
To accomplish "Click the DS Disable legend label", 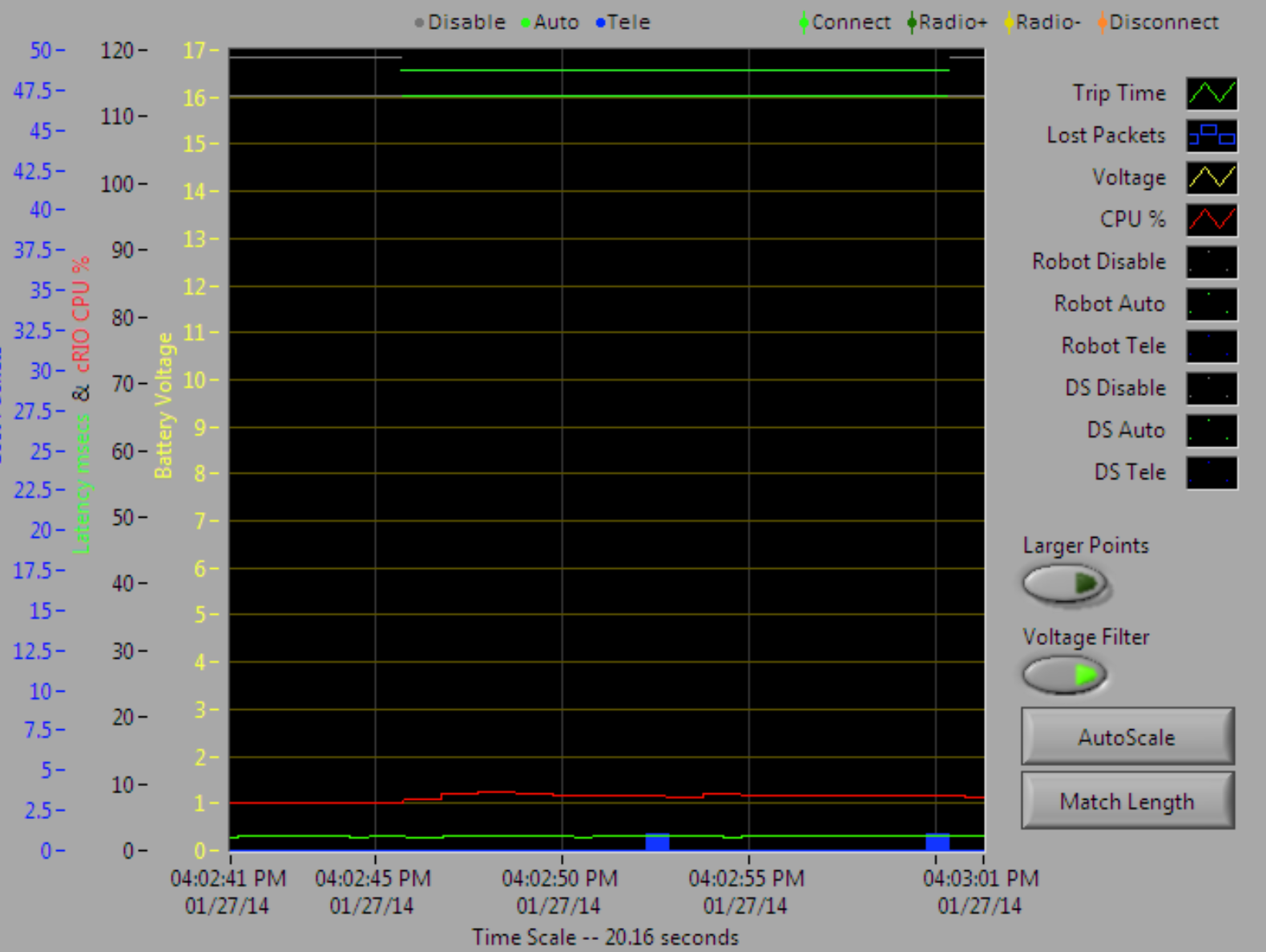I will (1115, 388).
